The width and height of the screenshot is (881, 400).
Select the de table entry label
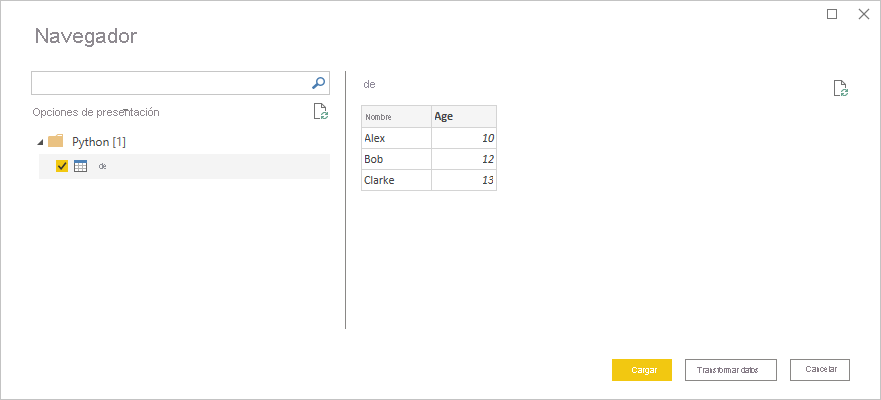pos(102,166)
